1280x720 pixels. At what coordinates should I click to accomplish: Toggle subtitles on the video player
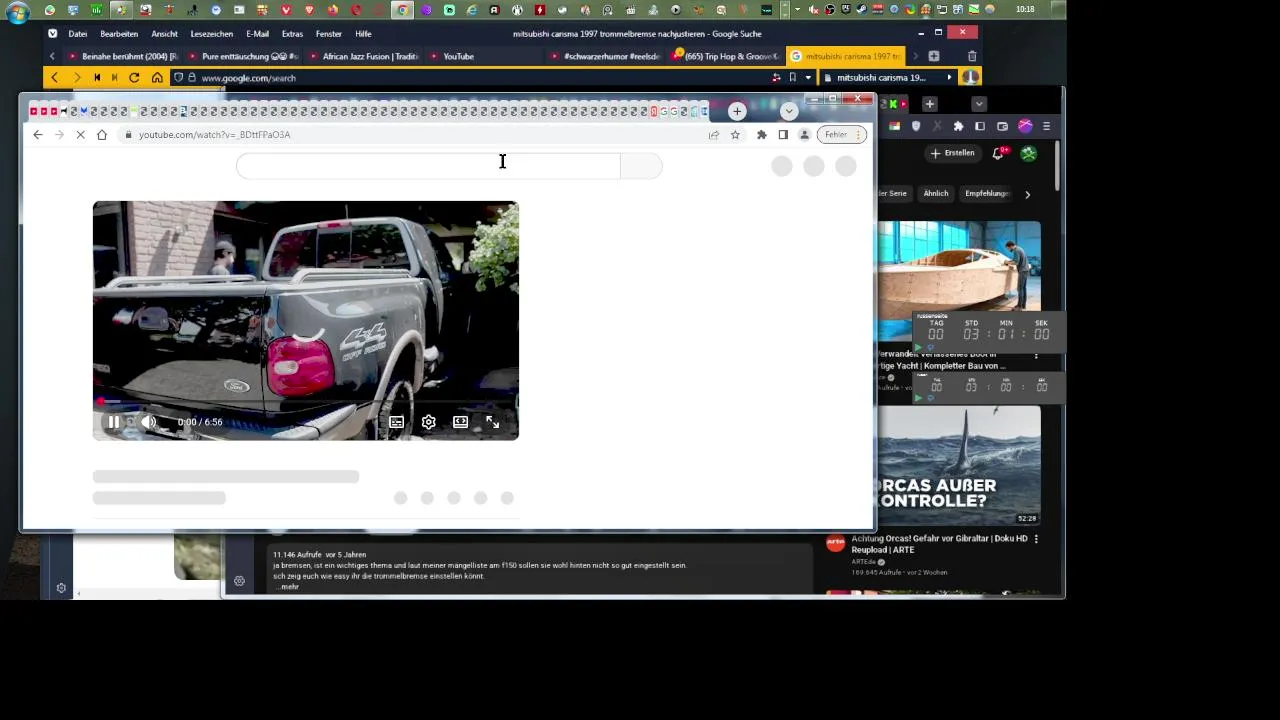[x=397, y=422]
